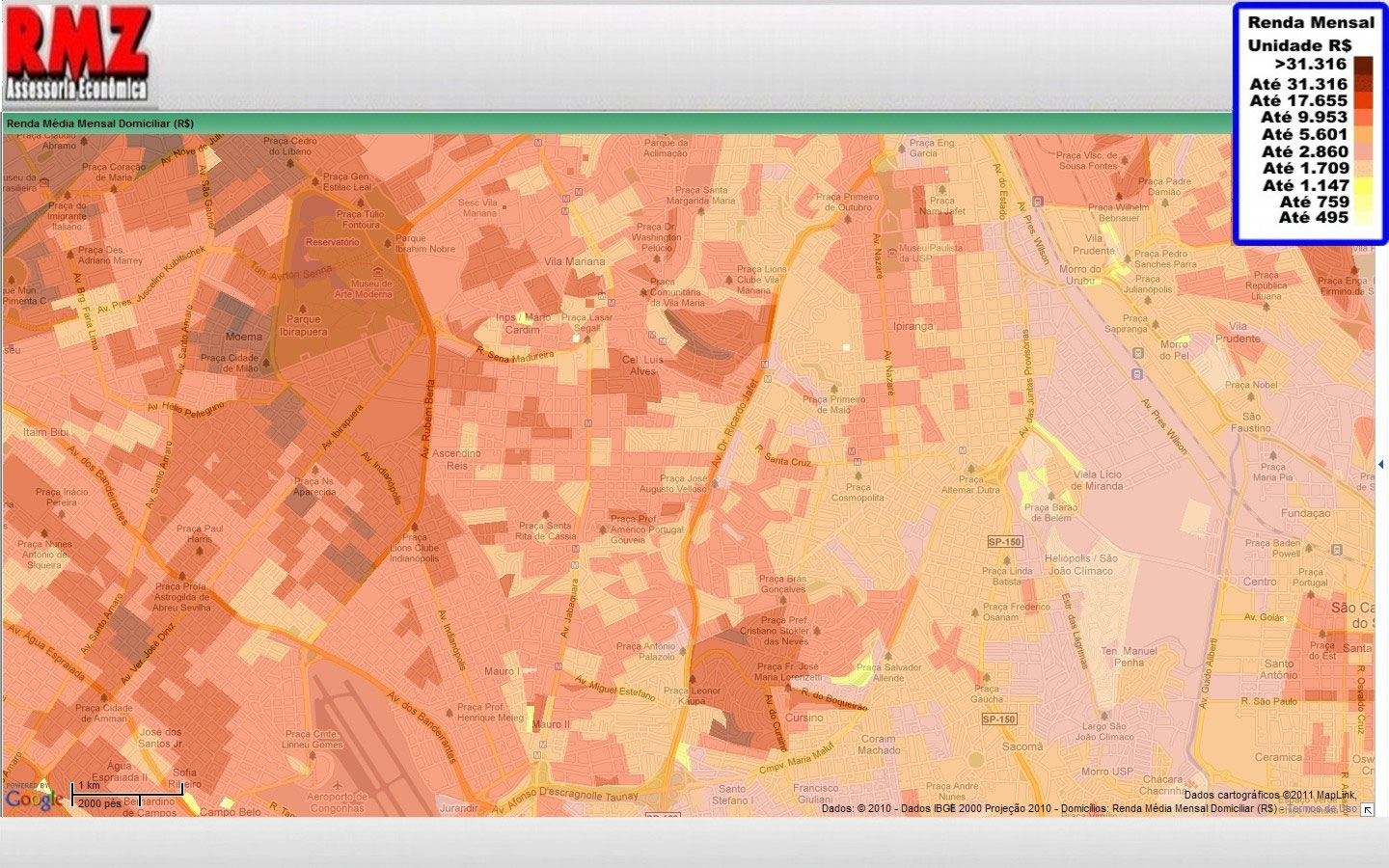Image resolution: width=1389 pixels, height=868 pixels.
Task: Click the side panel arrow on right edge
Action: click(1381, 465)
